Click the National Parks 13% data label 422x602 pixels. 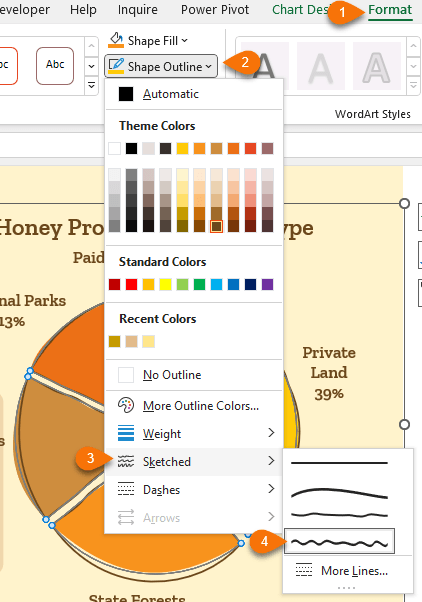pos(32,311)
